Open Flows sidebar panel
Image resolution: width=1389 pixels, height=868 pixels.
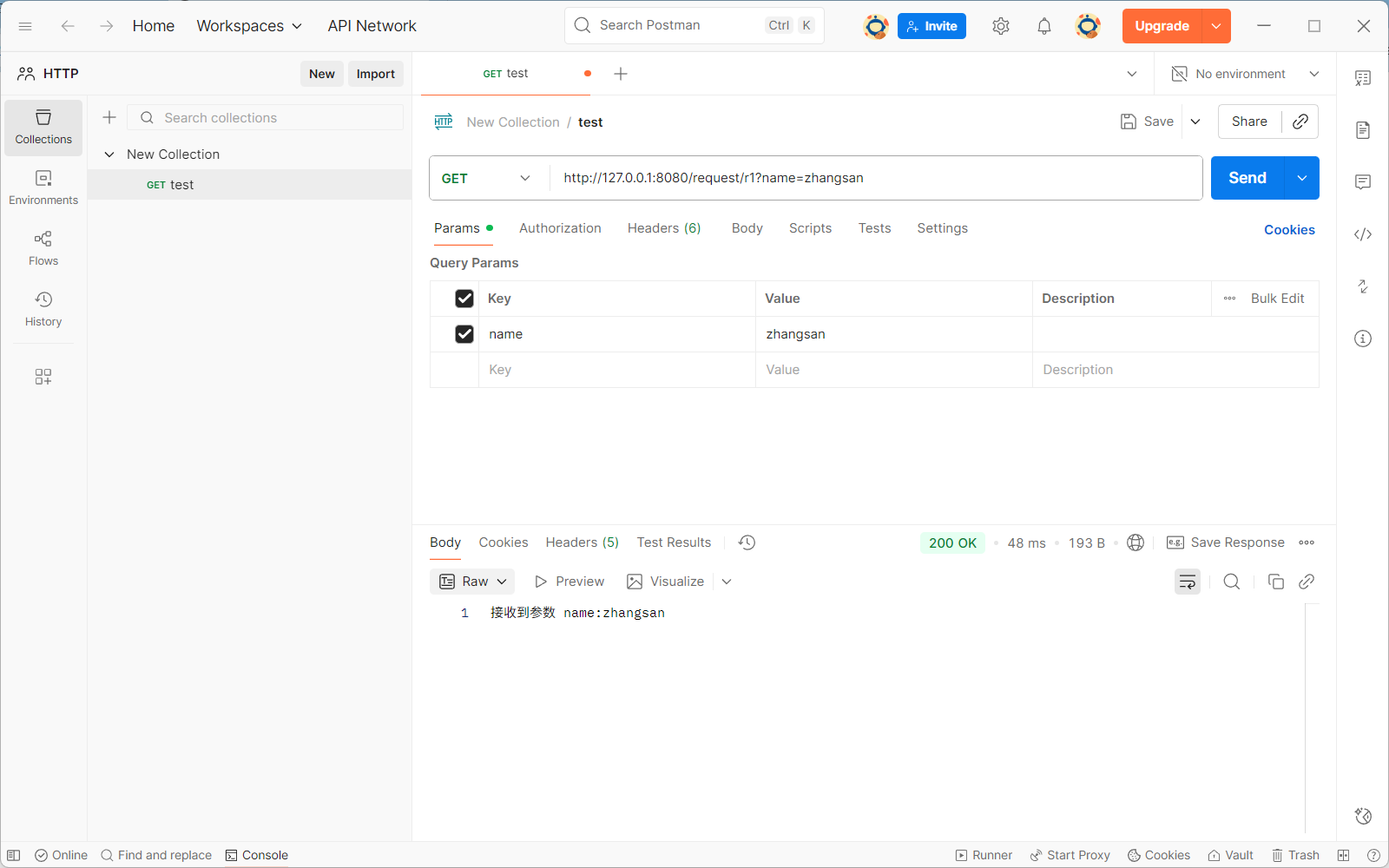tap(43, 249)
